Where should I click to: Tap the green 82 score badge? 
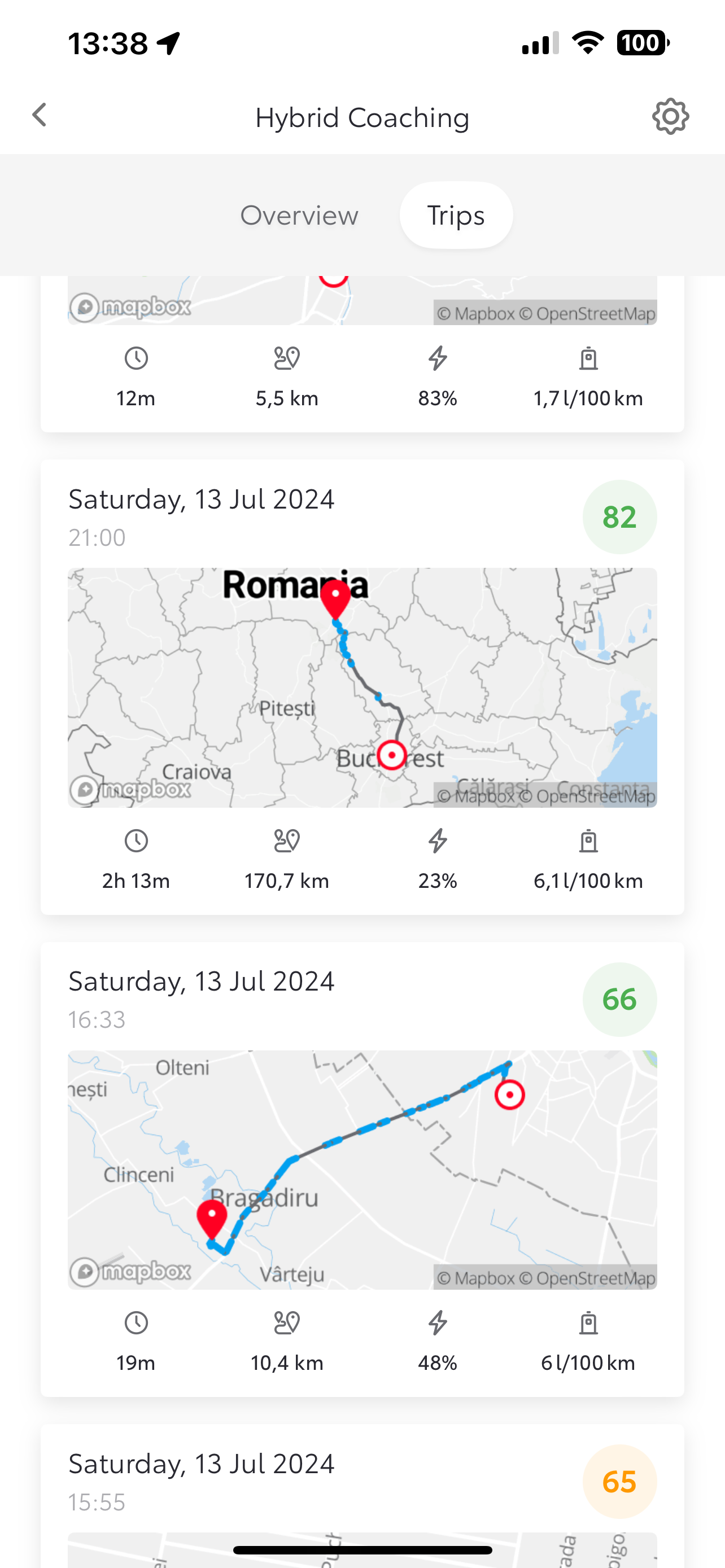click(619, 517)
